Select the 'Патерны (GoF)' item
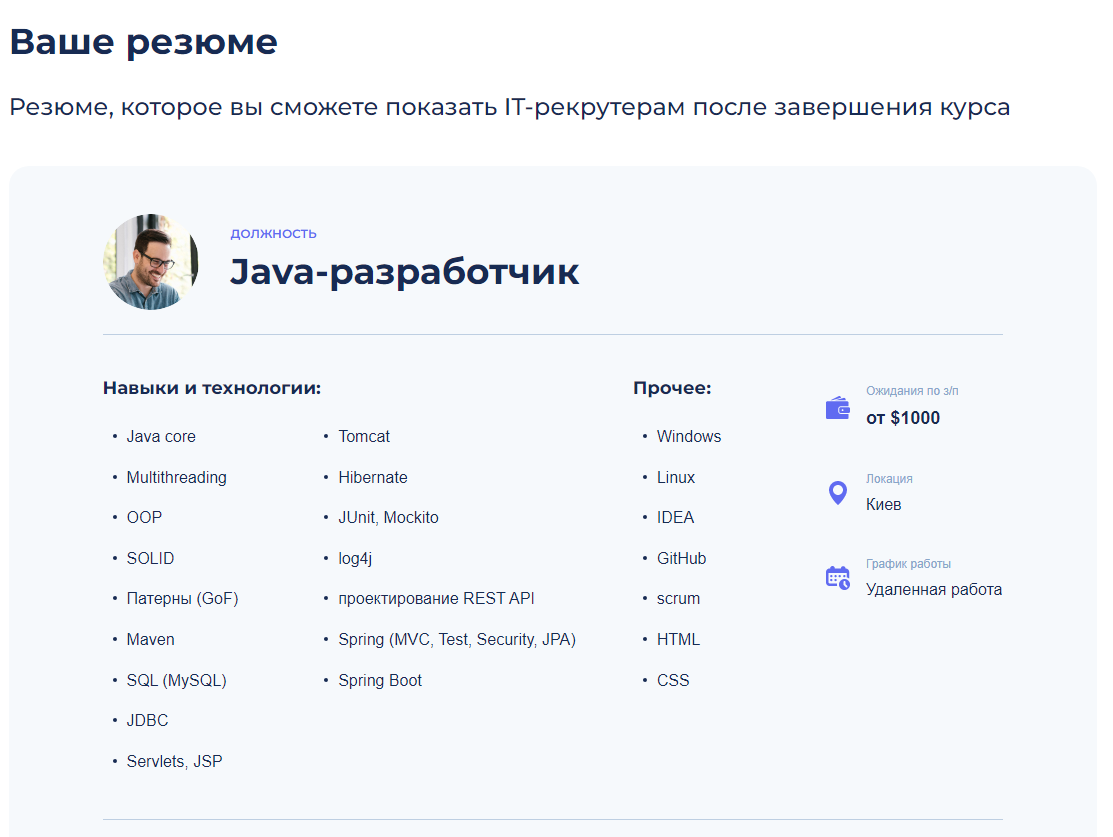 point(182,598)
